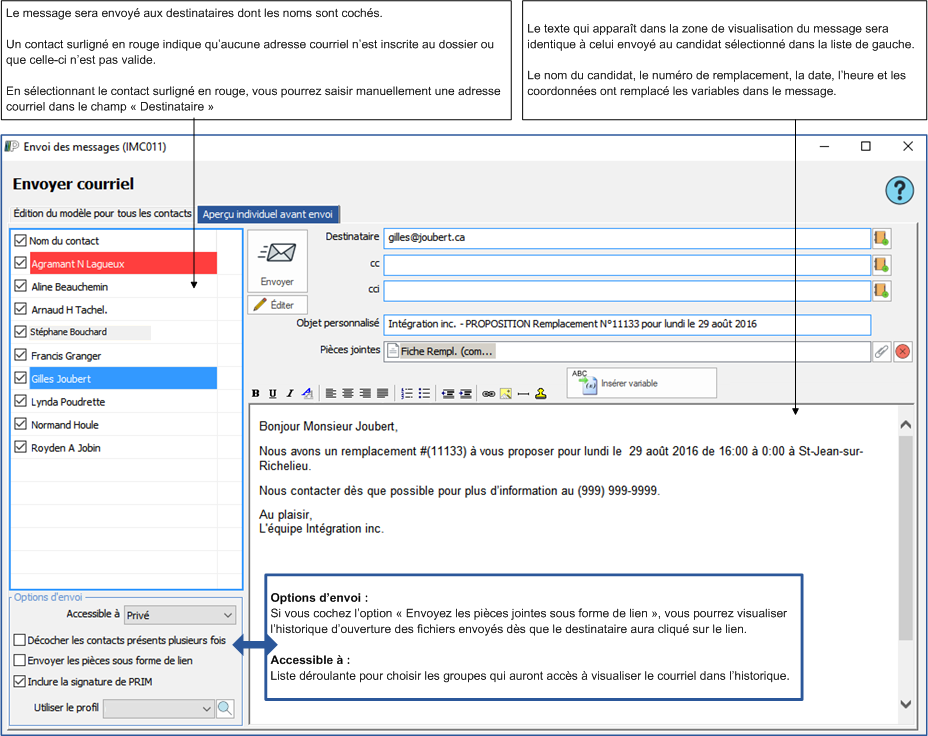Open help with the question mark icon
The image size is (928, 736).
(900, 191)
